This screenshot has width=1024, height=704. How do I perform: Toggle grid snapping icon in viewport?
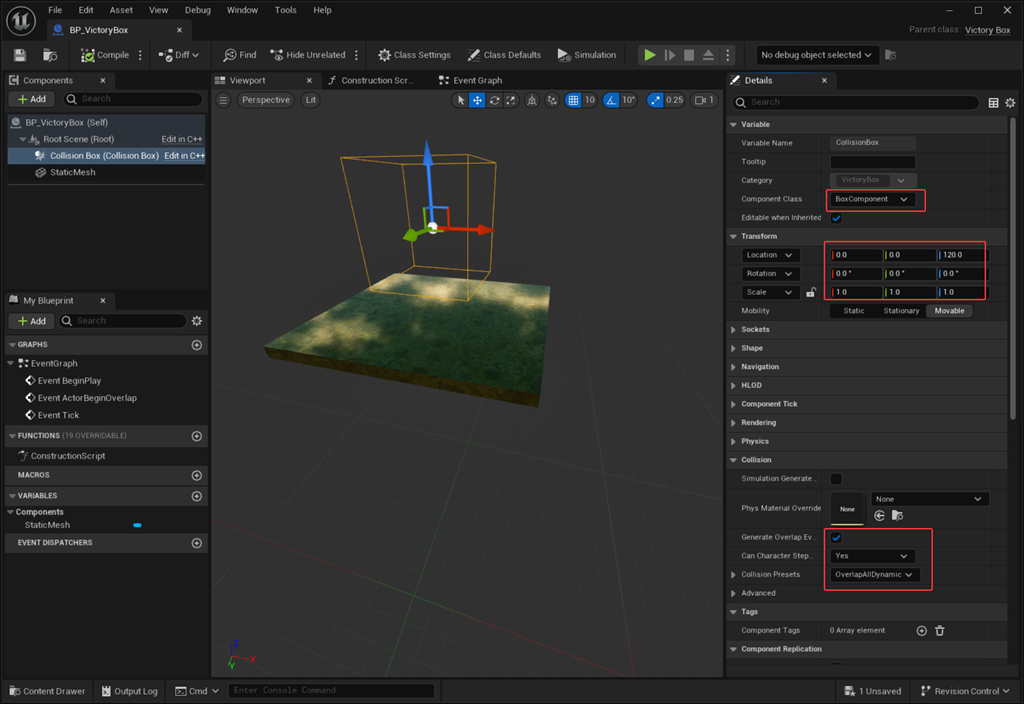pyautogui.click(x=573, y=100)
